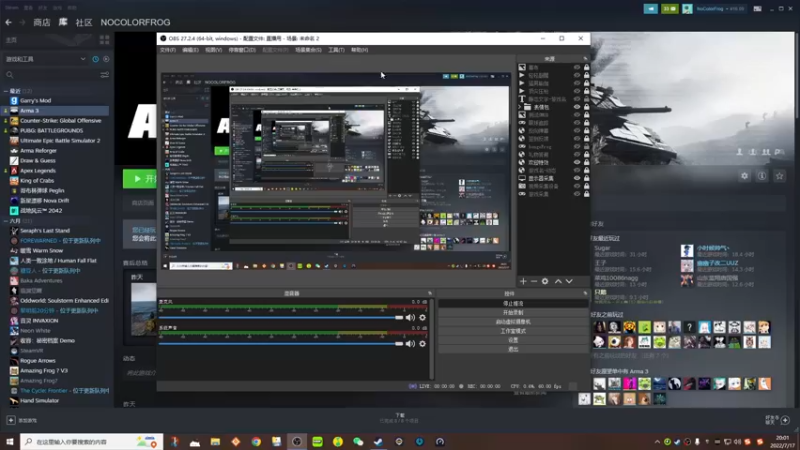Click 启动虚拟摄像机 button in OBS
The width and height of the screenshot is (800, 450).
(513, 321)
